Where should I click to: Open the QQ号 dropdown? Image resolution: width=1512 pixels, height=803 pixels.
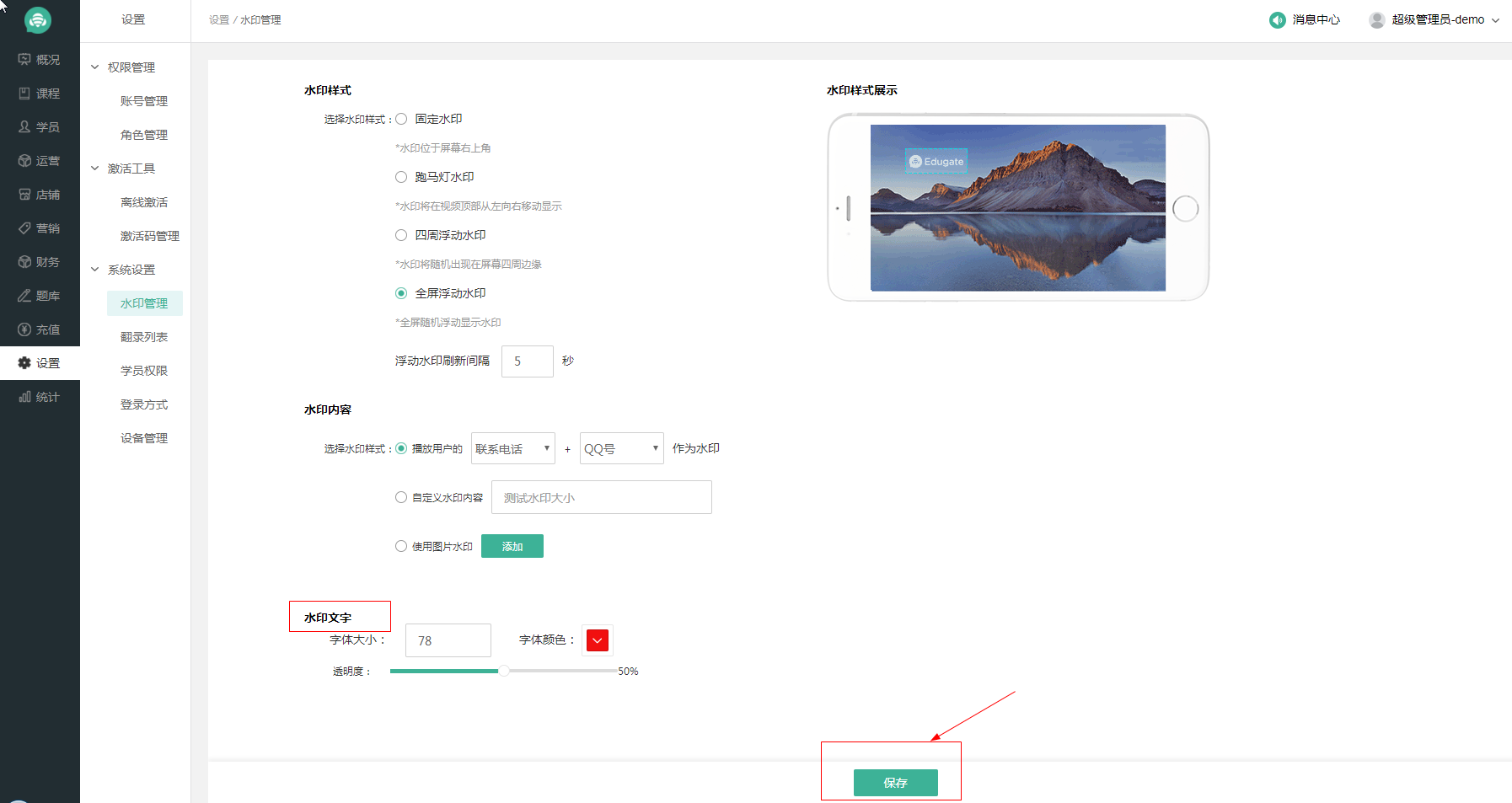(x=621, y=448)
